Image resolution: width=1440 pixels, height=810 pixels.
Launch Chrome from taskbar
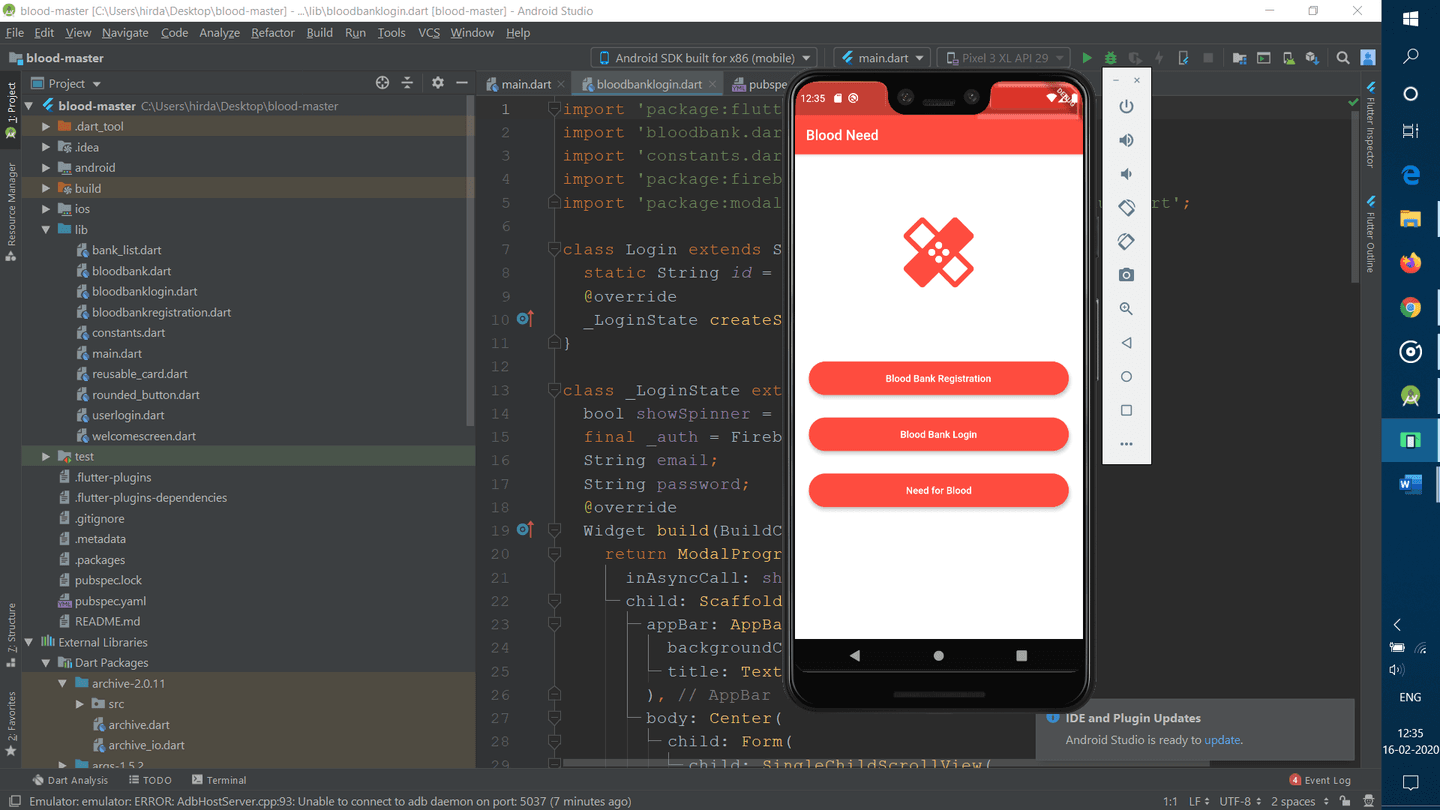pyautogui.click(x=1411, y=308)
